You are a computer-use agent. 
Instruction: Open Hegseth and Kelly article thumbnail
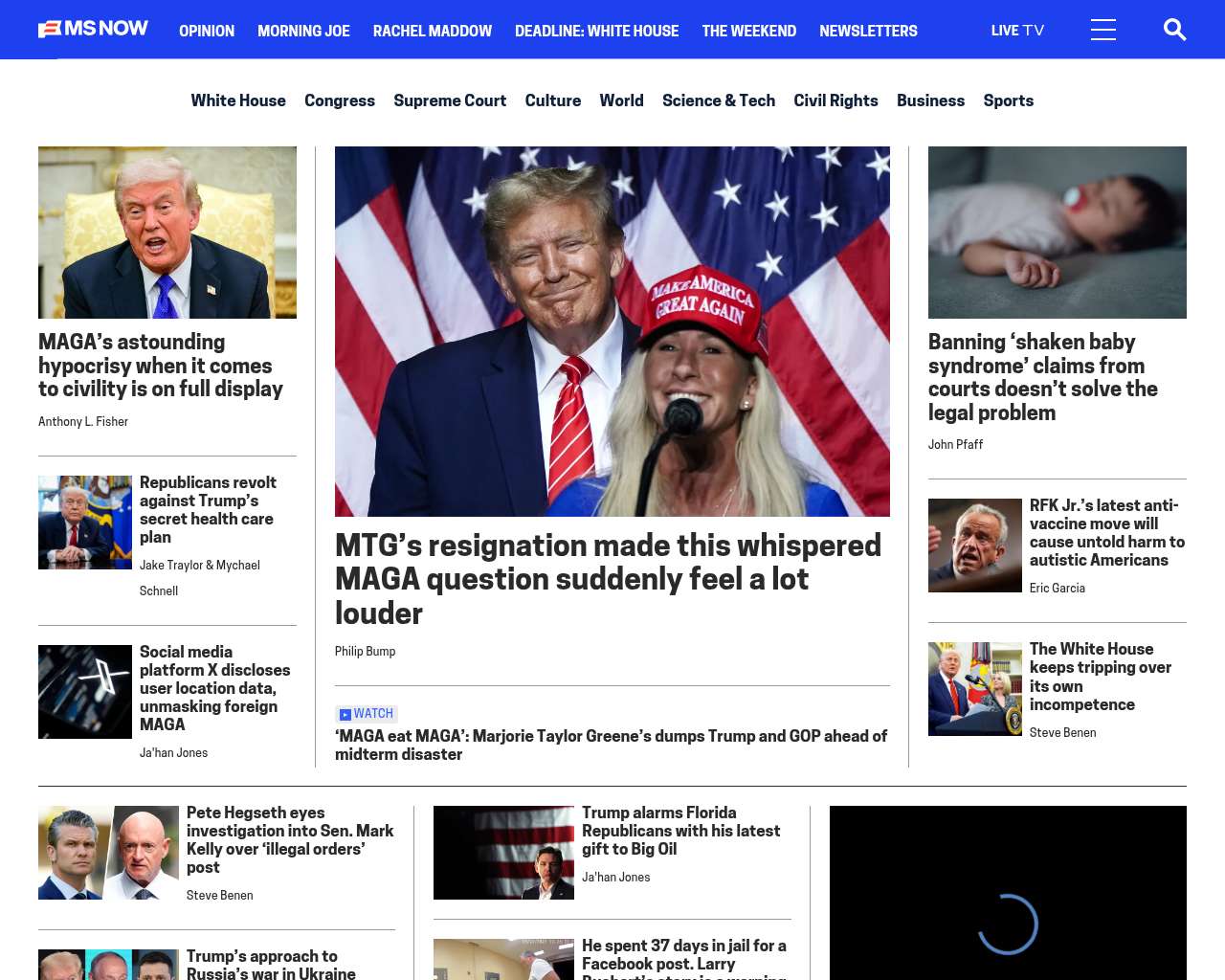108,853
